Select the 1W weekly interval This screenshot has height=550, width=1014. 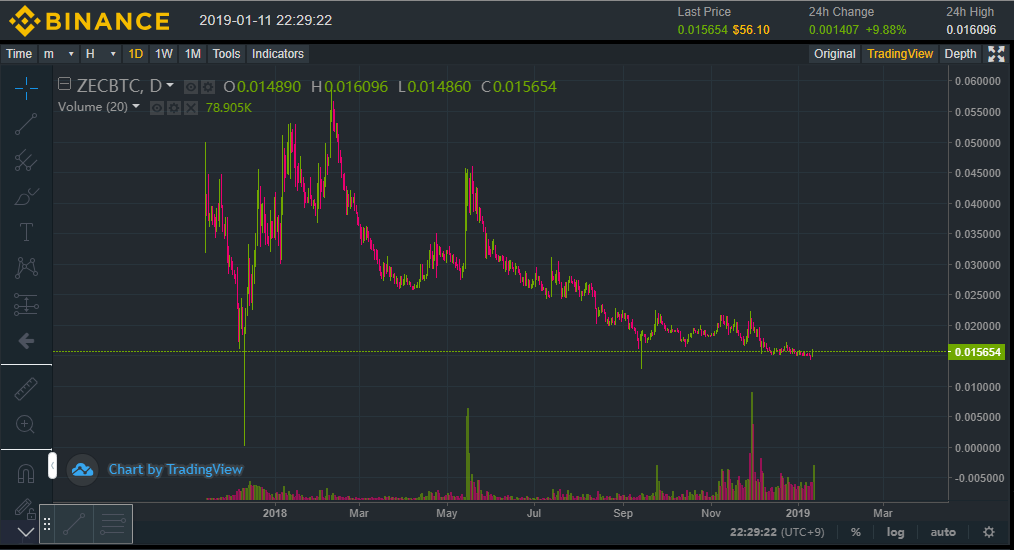164,54
